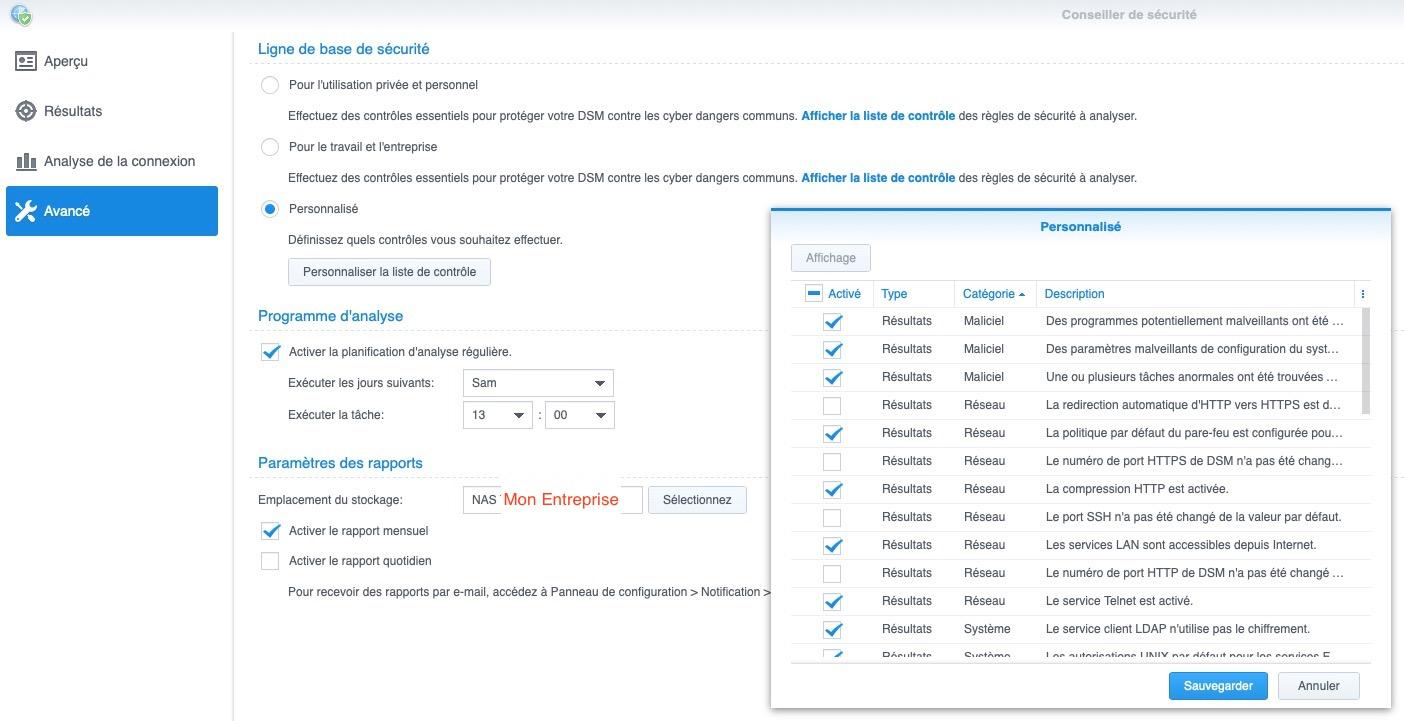Click 'Personnaliser la liste de contrôle' button

tap(389, 272)
